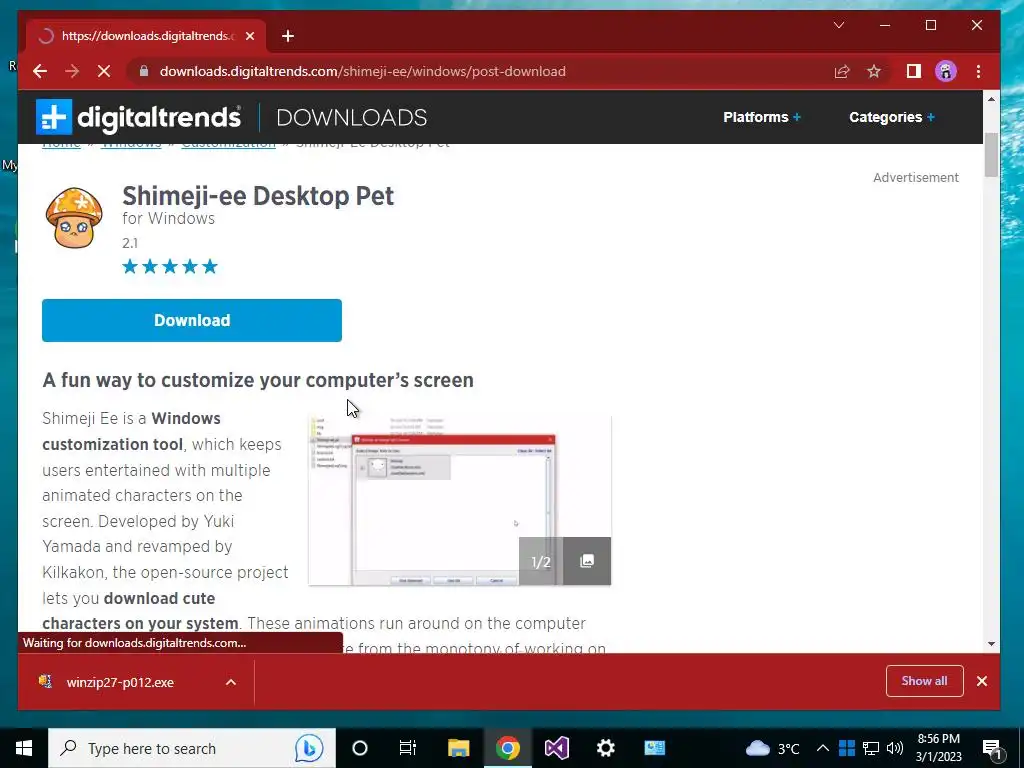
Task: Close the digitaltrends downloads tab
Action: pos(250,36)
